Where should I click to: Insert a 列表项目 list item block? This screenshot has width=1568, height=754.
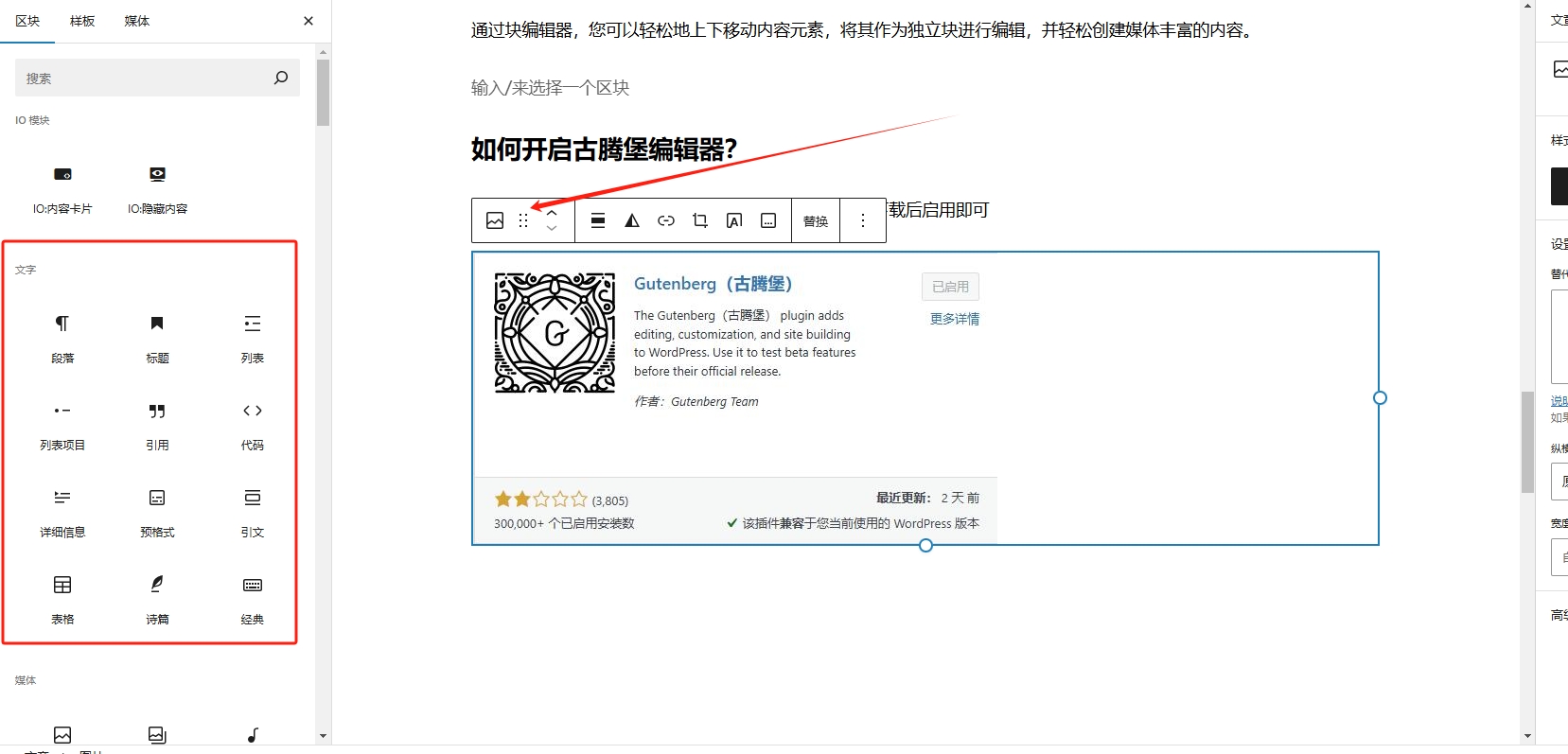click(x=62, y=426)
